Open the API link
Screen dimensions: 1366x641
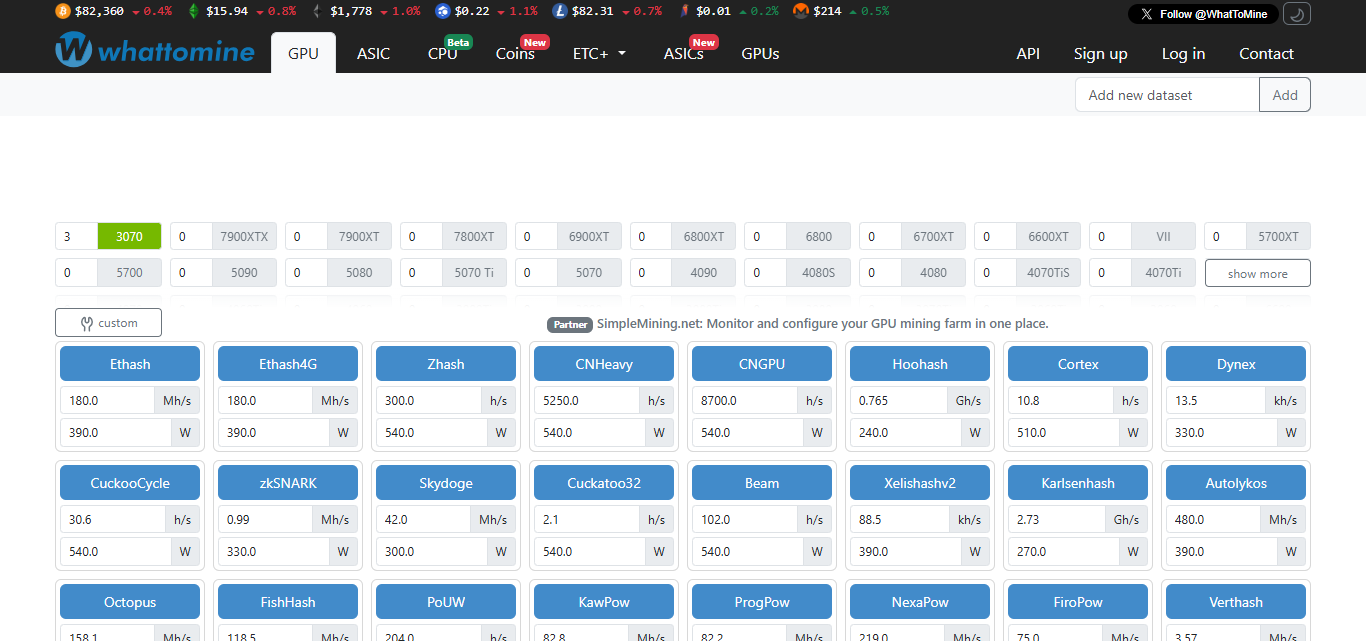click(x=1028, y=54)
